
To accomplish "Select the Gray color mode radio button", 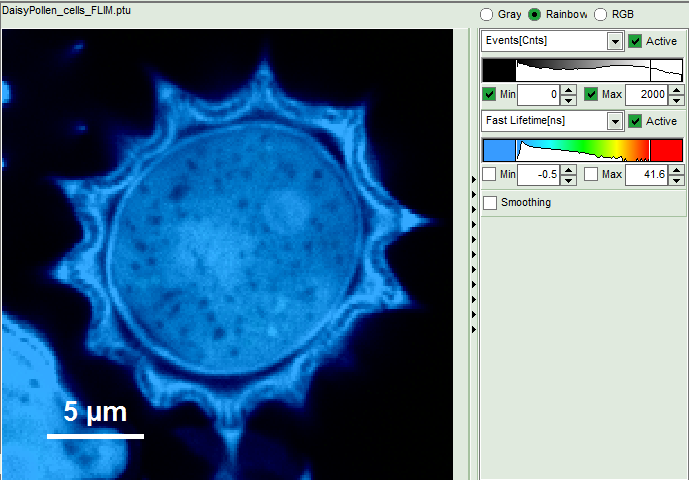I will pos(487,15).
